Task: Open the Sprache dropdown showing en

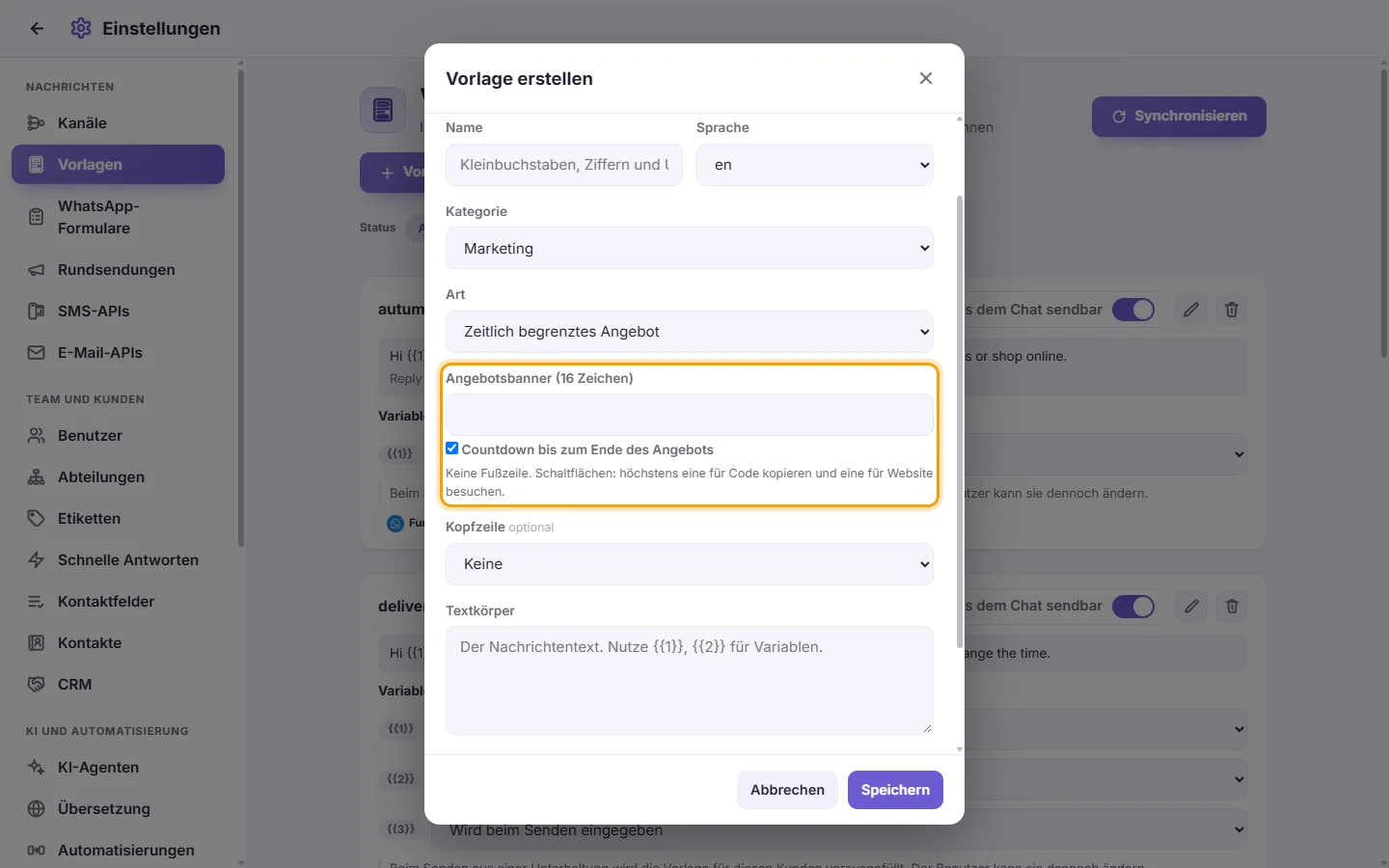Action: coord(815,165)
